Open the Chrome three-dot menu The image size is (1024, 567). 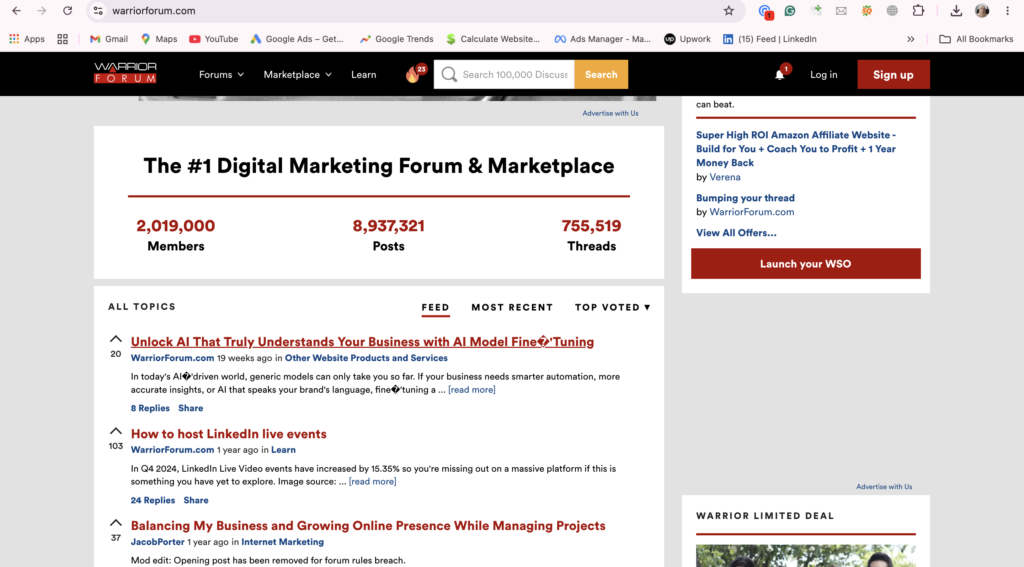coord(1008,10)
